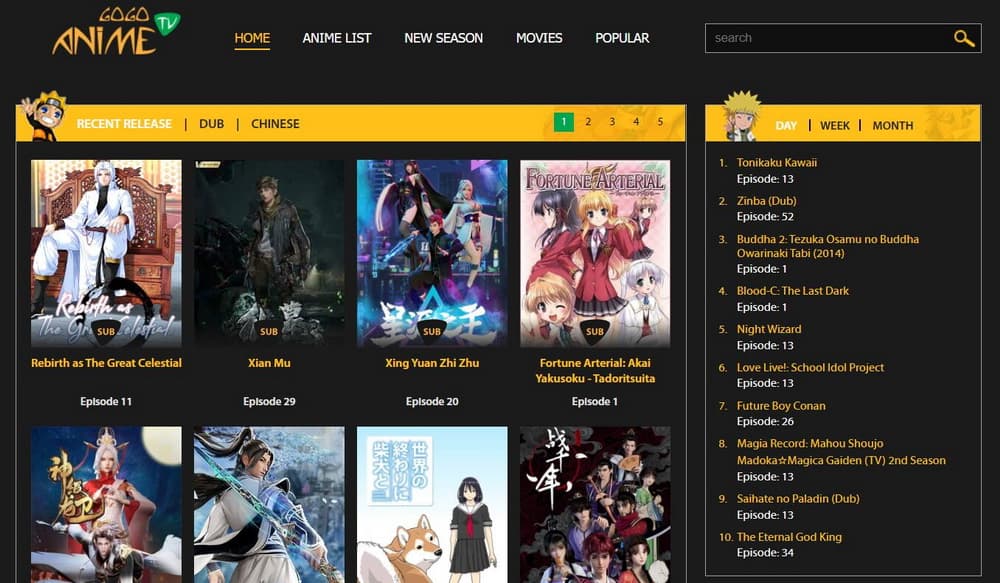Click SUB badge on Fortune Arterial poster

(595, 331)
